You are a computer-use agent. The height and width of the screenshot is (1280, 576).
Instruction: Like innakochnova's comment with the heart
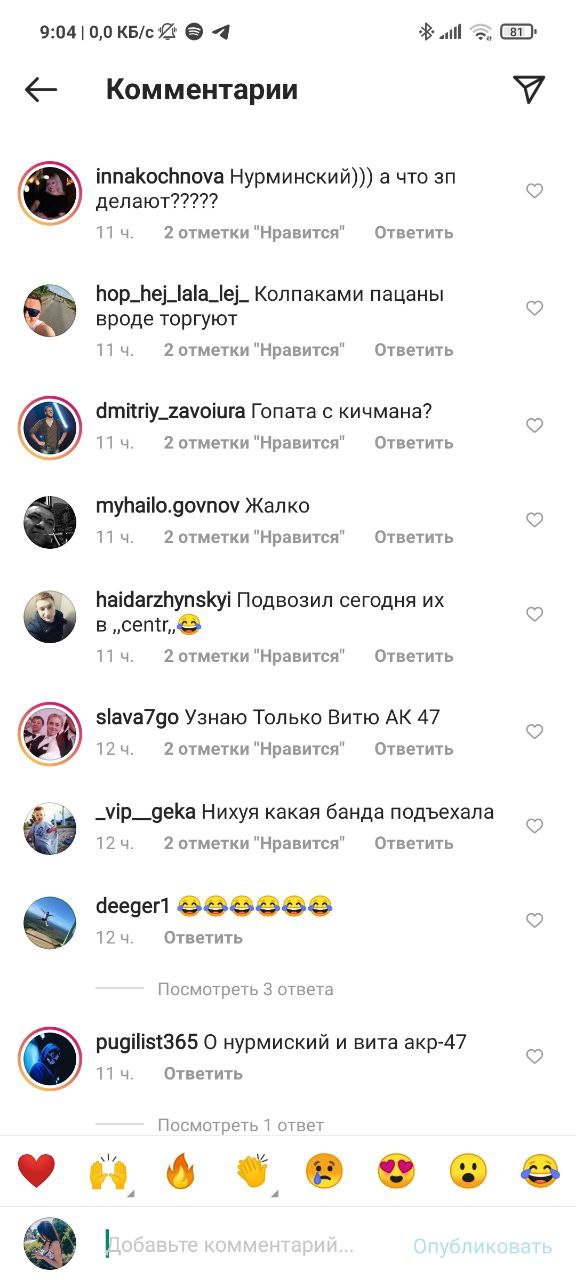[535, 191]
